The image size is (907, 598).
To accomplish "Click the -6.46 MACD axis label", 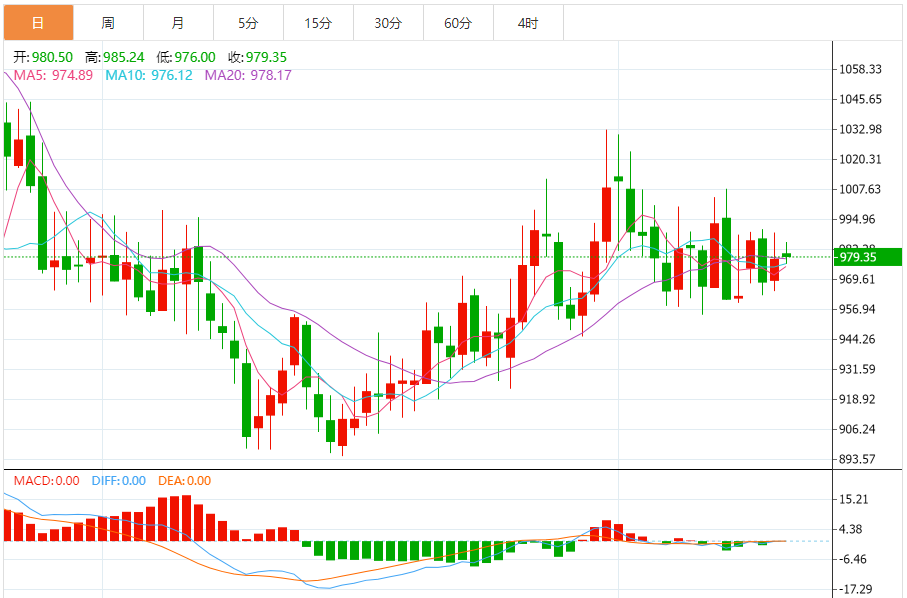I will click(853, 559).
